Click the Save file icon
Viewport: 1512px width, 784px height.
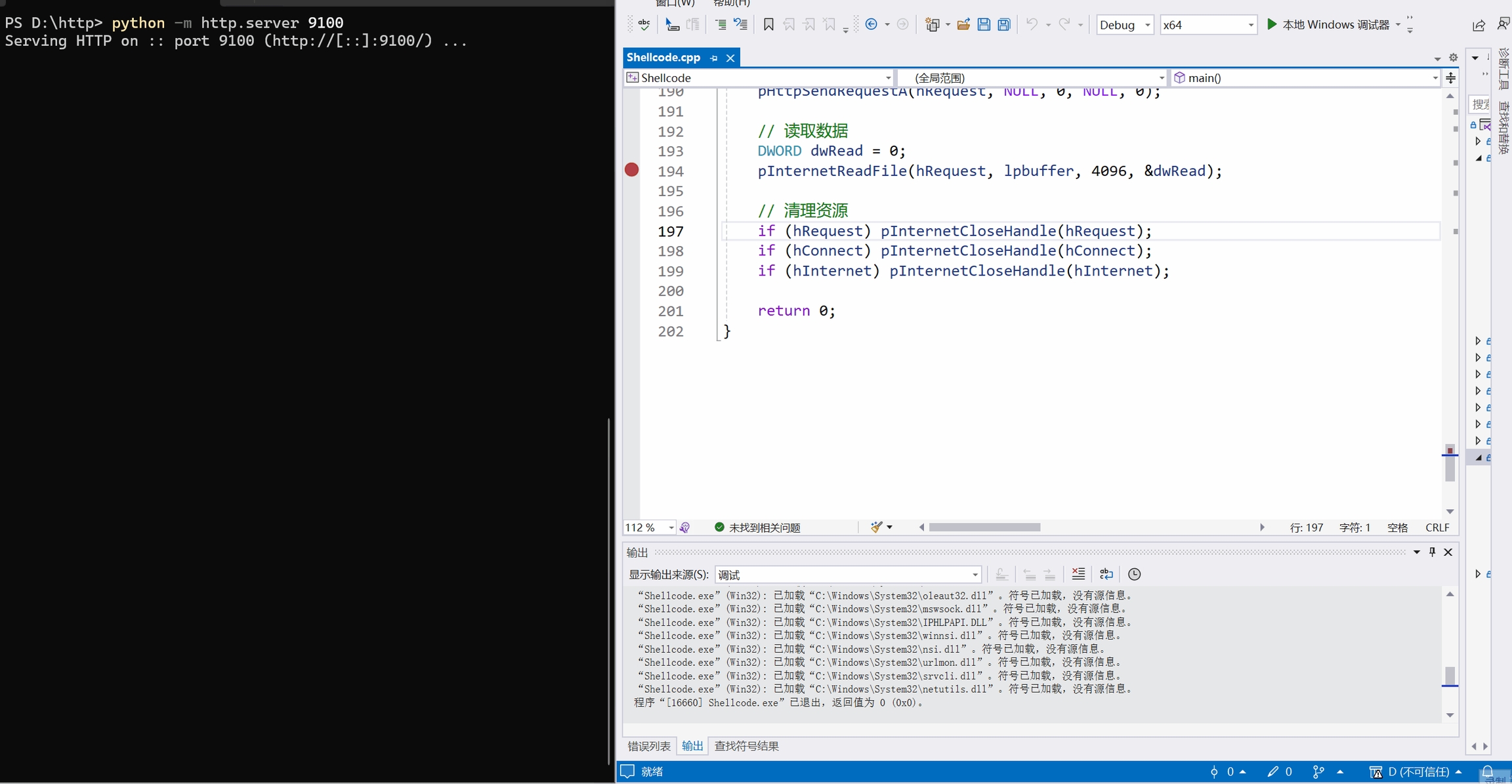983,25
